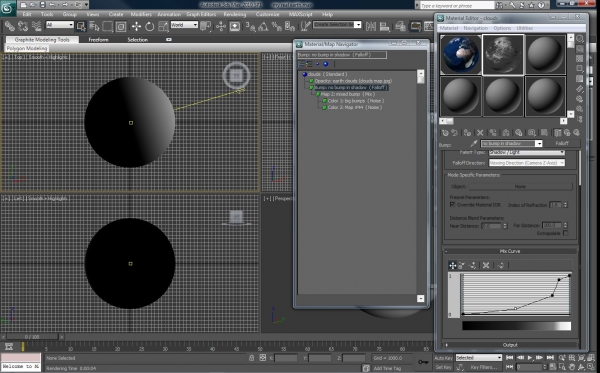Viewport: 600px width, 373px height.
Task: Click the Play Animation button
Action: pos(530,358)
